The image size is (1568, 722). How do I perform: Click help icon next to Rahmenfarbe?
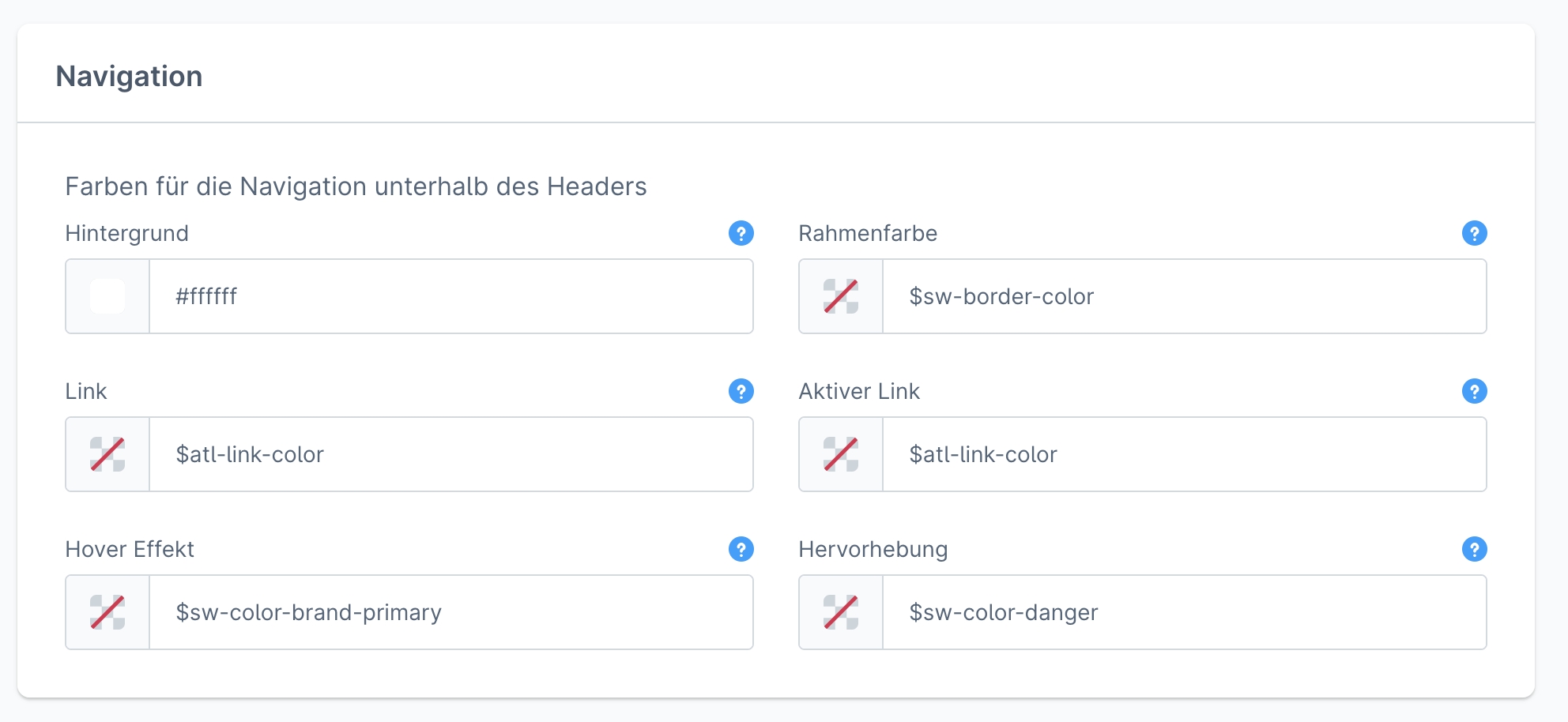1474,233
